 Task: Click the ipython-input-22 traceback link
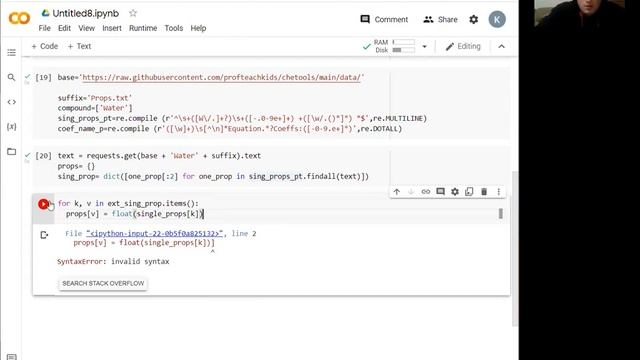[x=155, y=233]
